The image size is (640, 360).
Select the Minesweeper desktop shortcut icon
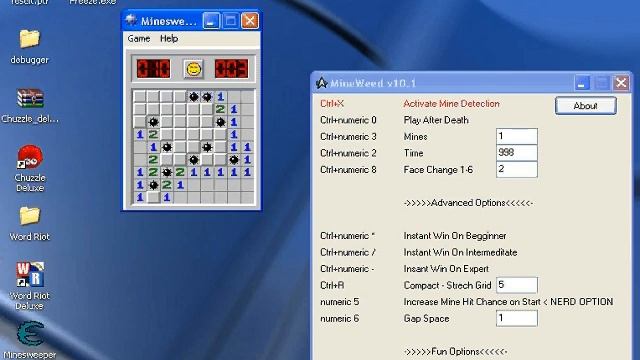[29, 334]
